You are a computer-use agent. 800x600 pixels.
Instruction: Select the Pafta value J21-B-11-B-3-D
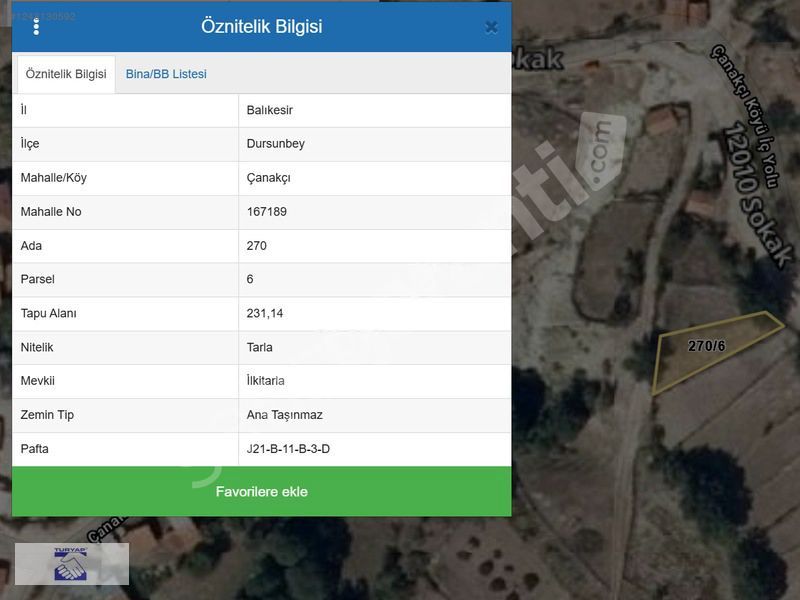pyautogui.click(x=288, y=449)
